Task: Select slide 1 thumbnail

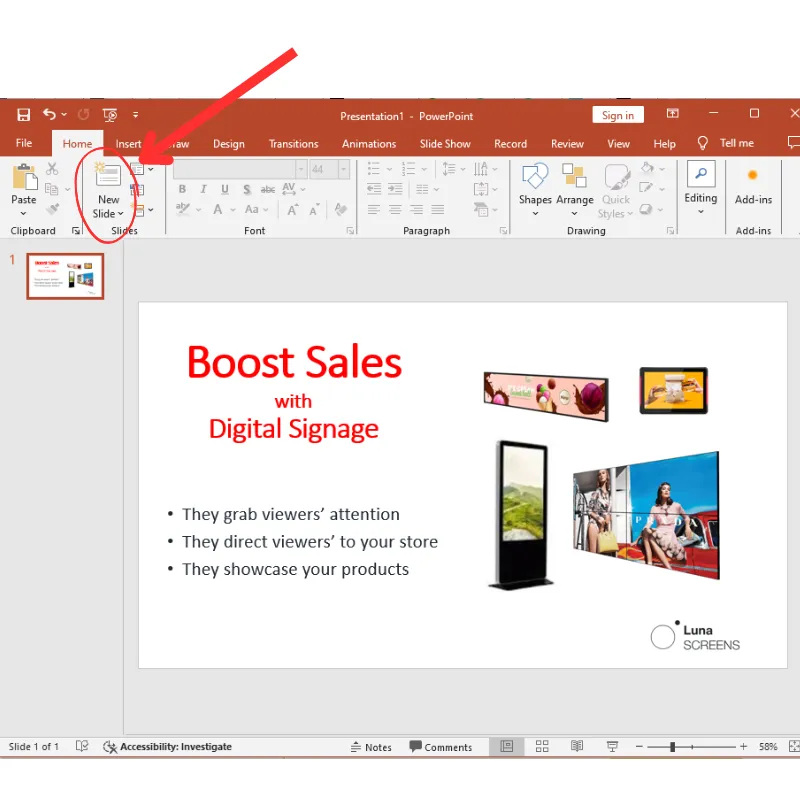Action: pyautogui.click(x=65, y=276)
